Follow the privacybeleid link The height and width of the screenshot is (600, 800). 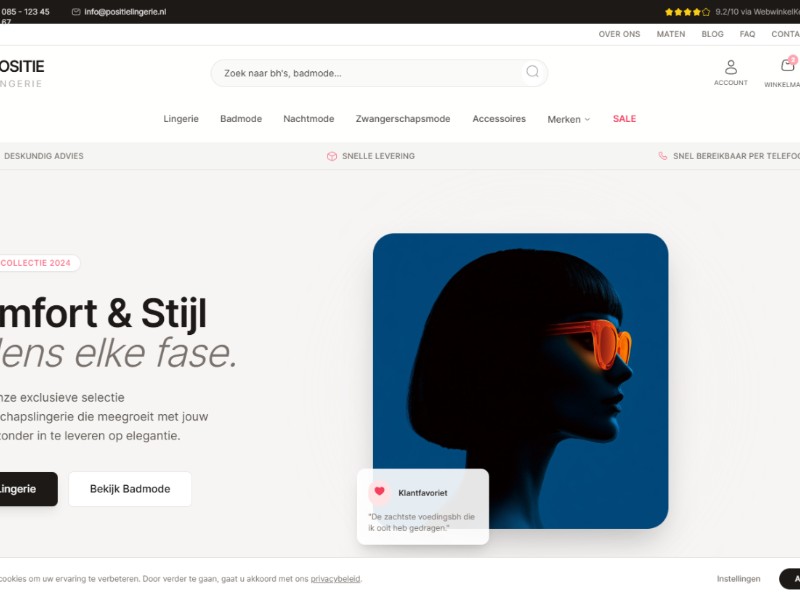335,579
